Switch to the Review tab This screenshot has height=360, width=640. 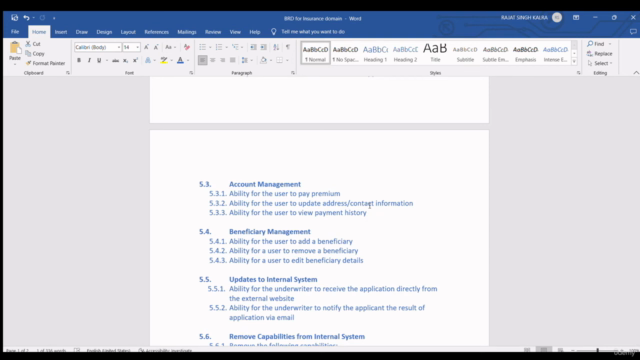coord(213,32)
